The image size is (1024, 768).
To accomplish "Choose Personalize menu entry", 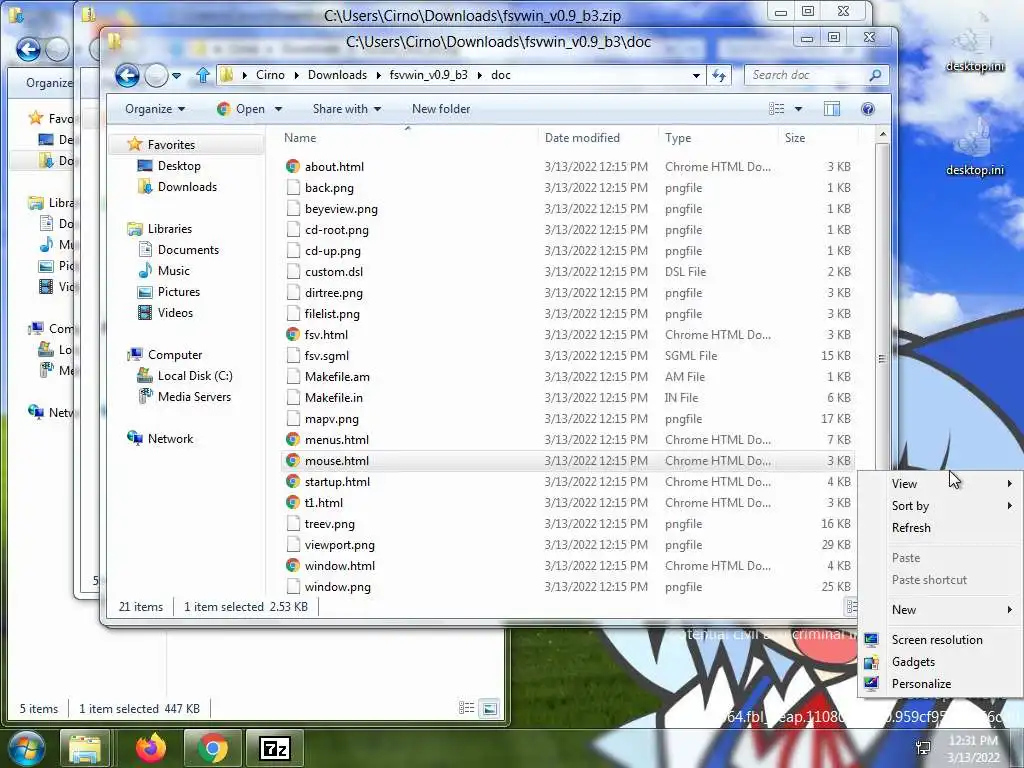I will [940, 684].
